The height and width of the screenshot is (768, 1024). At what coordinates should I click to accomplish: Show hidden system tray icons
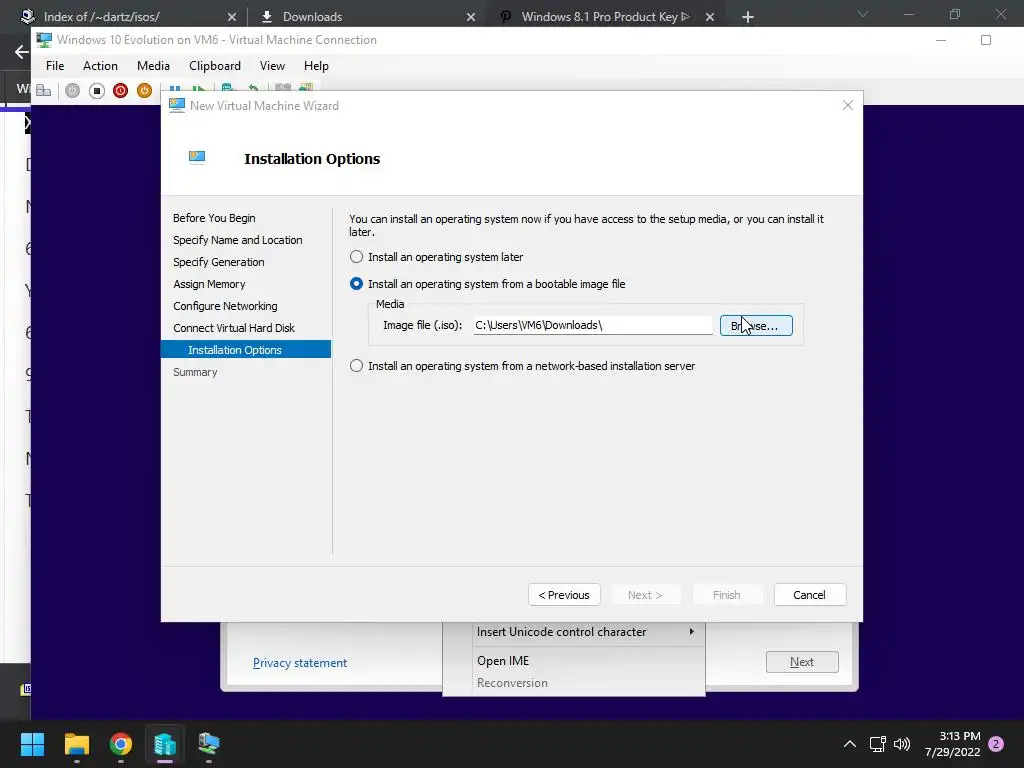850,744
